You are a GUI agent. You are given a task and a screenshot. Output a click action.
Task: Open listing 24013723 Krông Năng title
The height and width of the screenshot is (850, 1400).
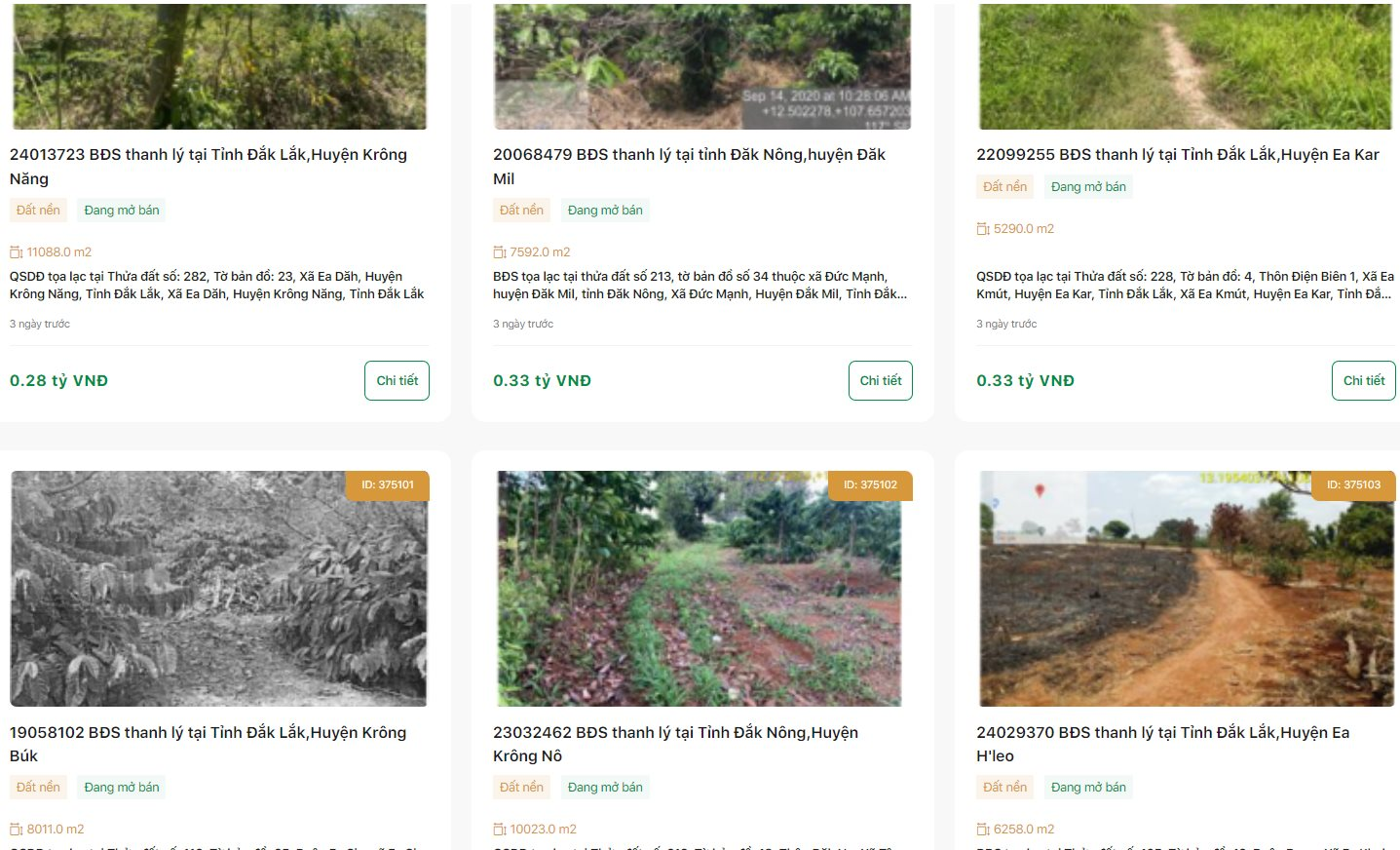coord(208,167)
